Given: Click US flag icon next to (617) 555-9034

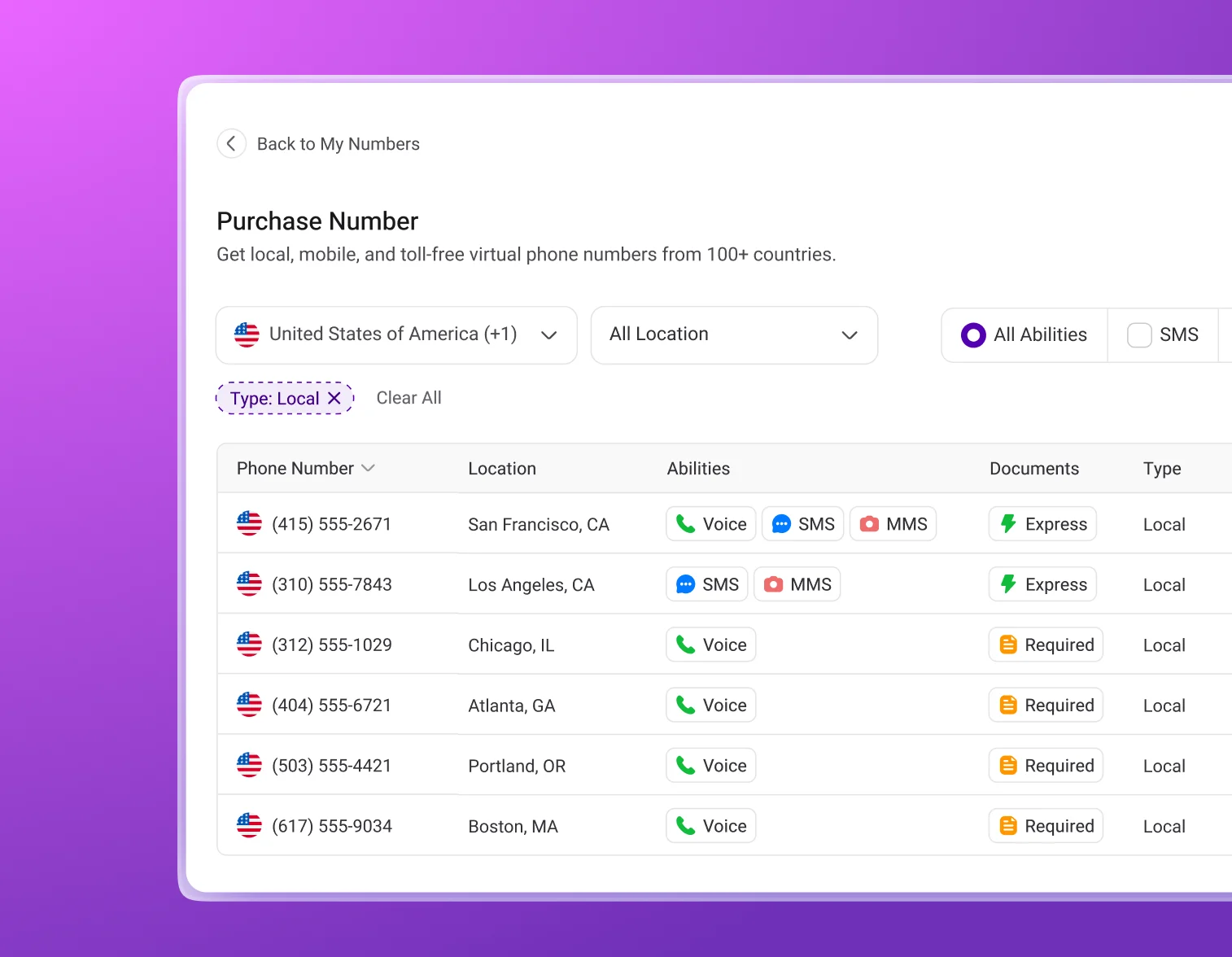Looking at the screenshot, I should pos(249,825).
